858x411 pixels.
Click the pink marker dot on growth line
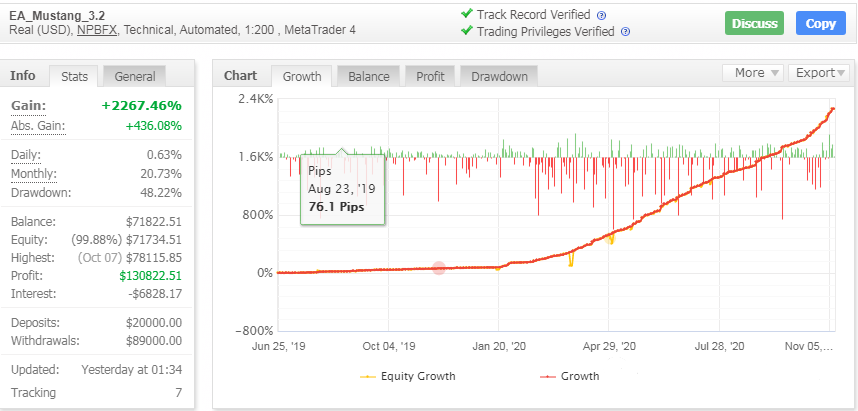point(438,268)
